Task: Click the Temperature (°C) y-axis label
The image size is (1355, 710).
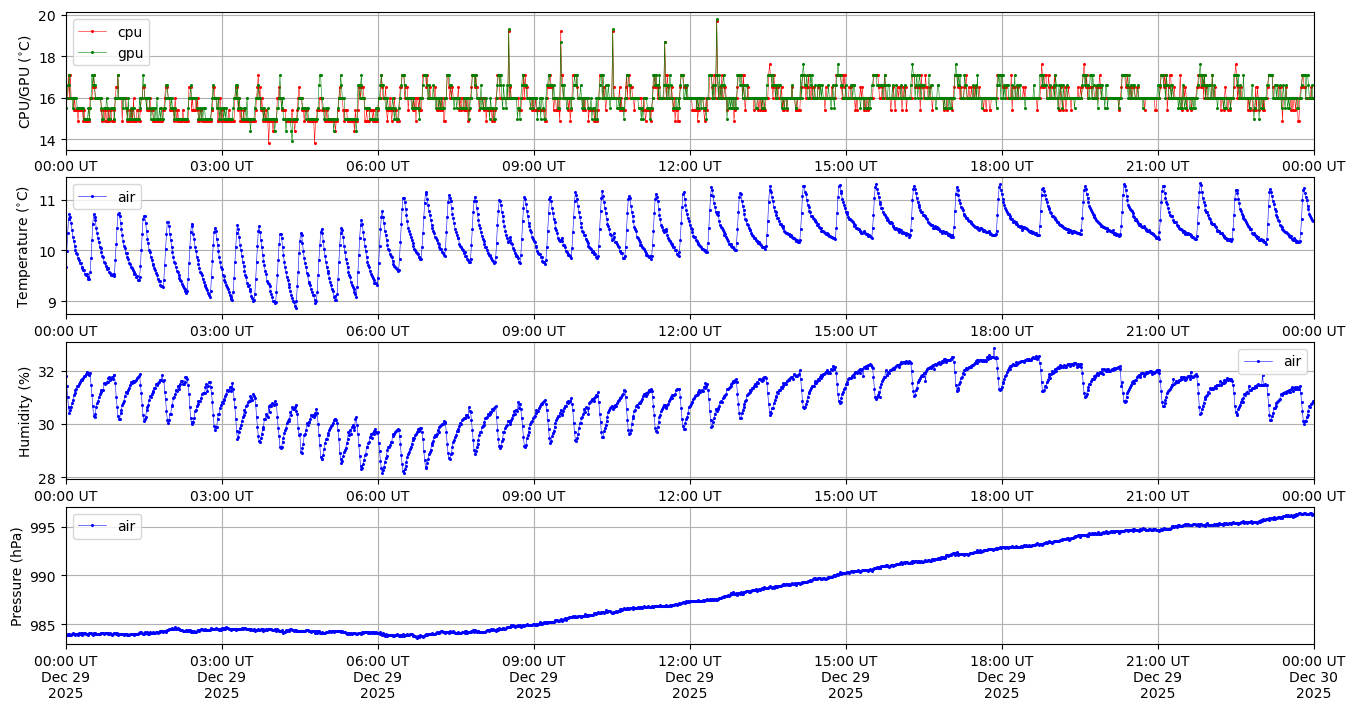Action: [25, 246]
